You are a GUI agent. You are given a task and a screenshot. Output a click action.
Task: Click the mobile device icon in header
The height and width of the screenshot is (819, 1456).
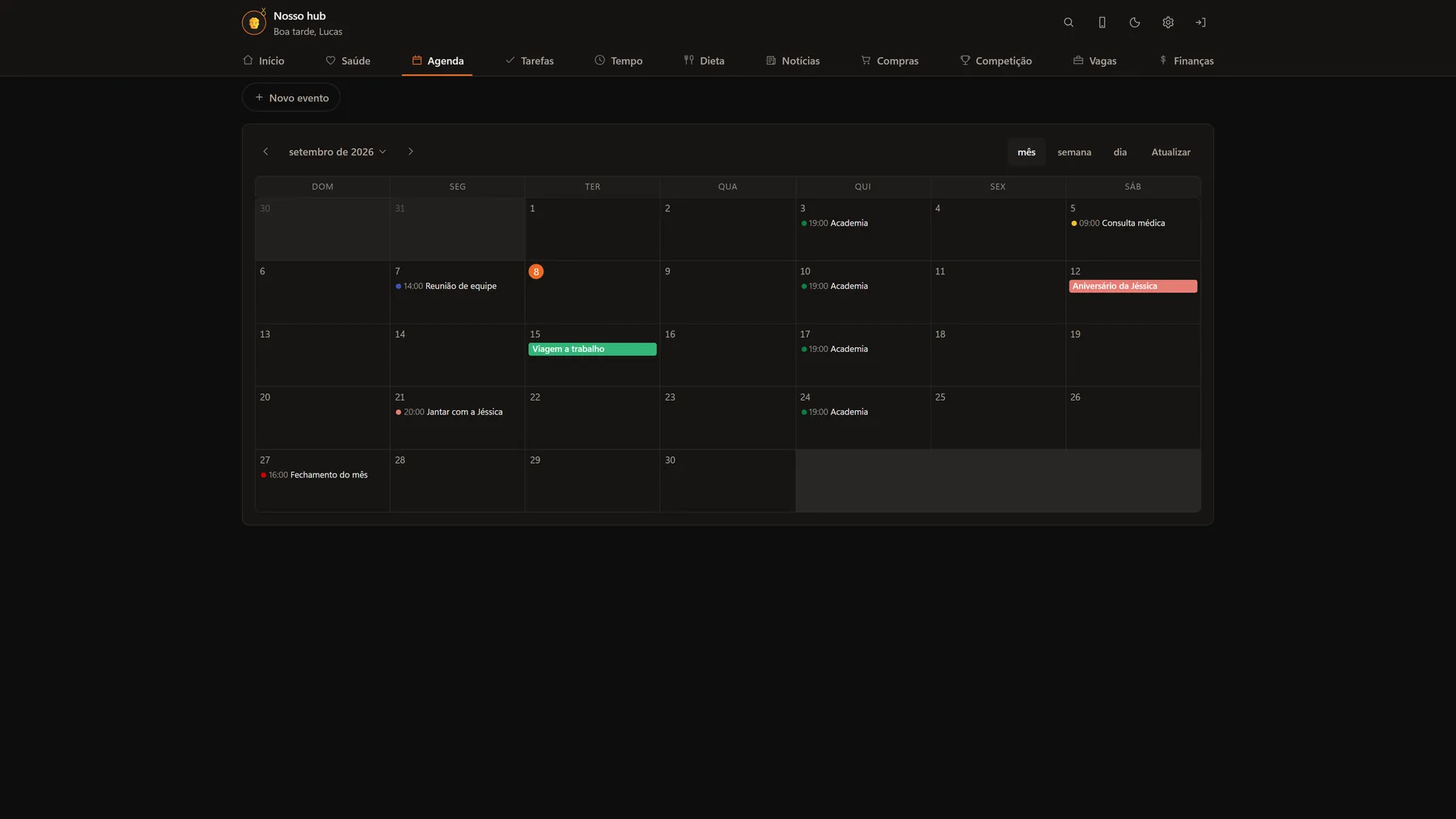tap(1102, 23)
